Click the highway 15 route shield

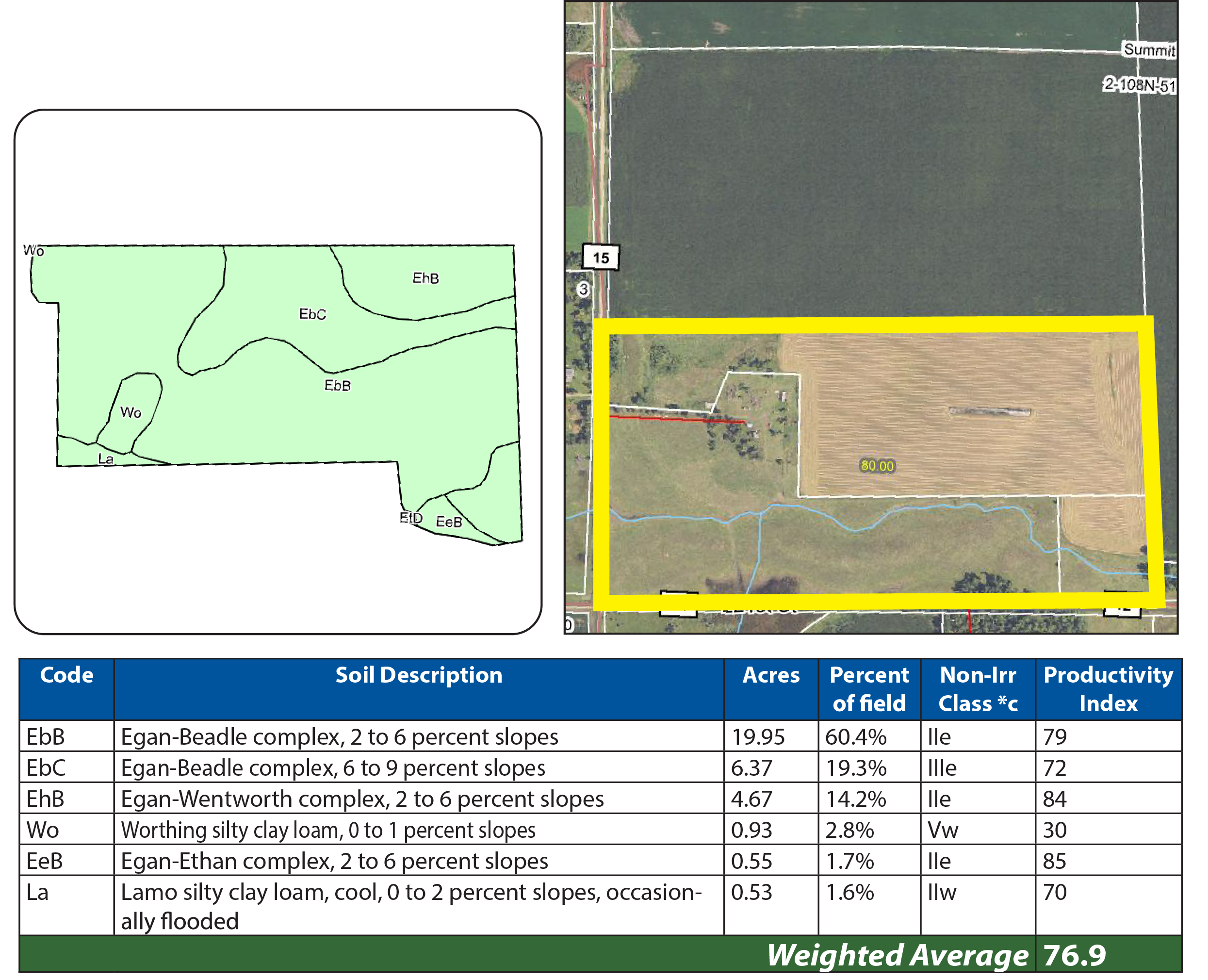pos(601,258)
